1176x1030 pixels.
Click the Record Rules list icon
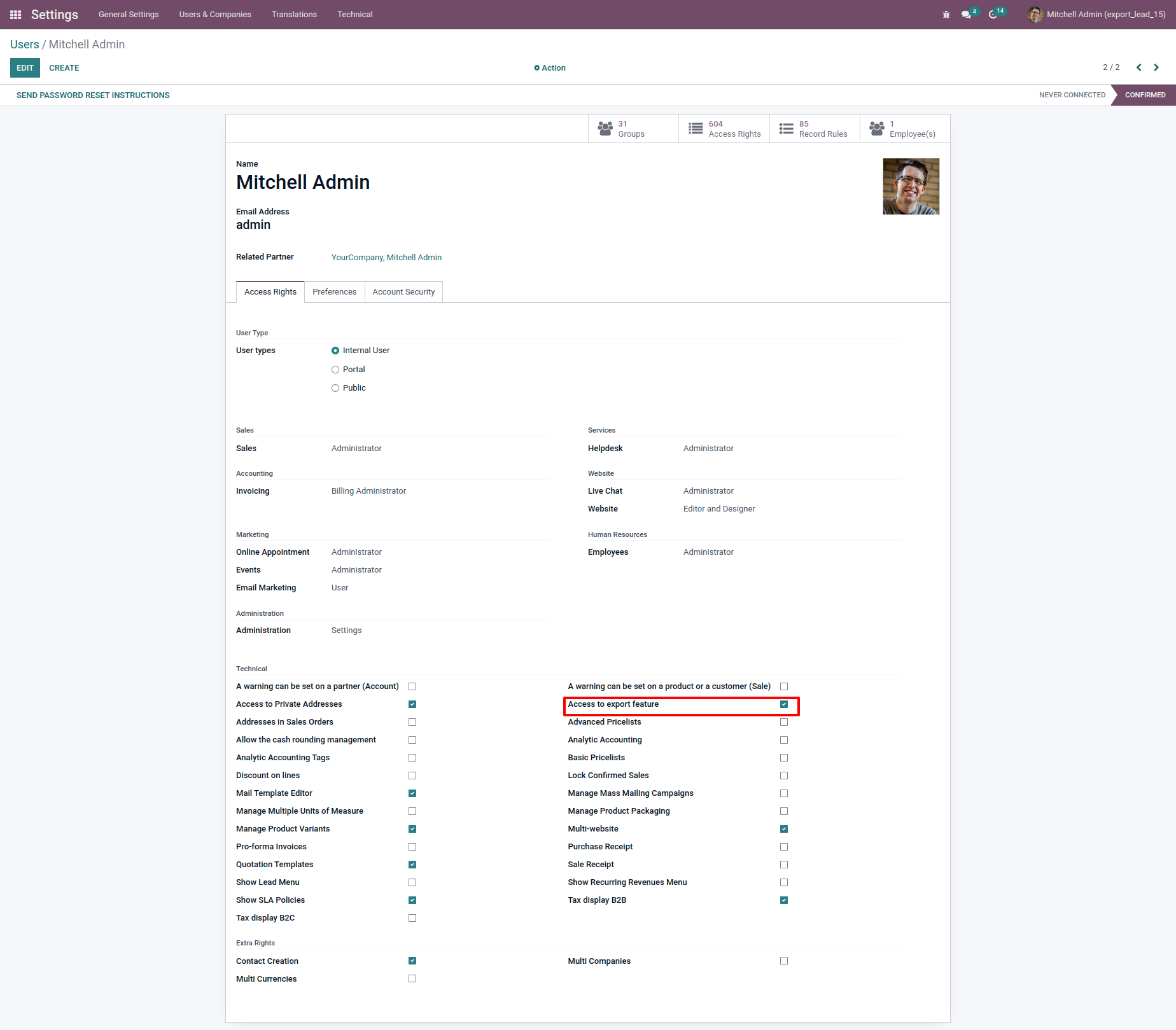point(787,129)
